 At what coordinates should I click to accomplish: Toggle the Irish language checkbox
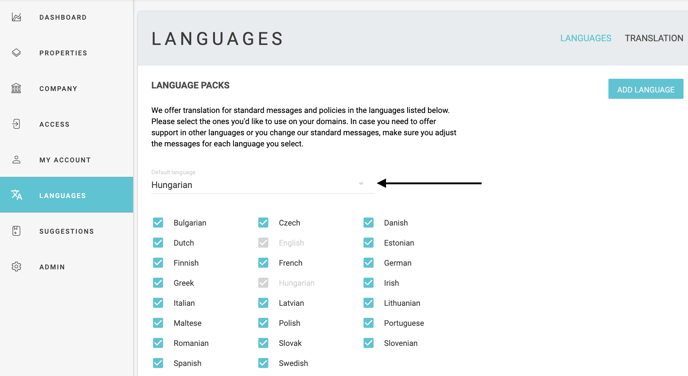point(369,283)
